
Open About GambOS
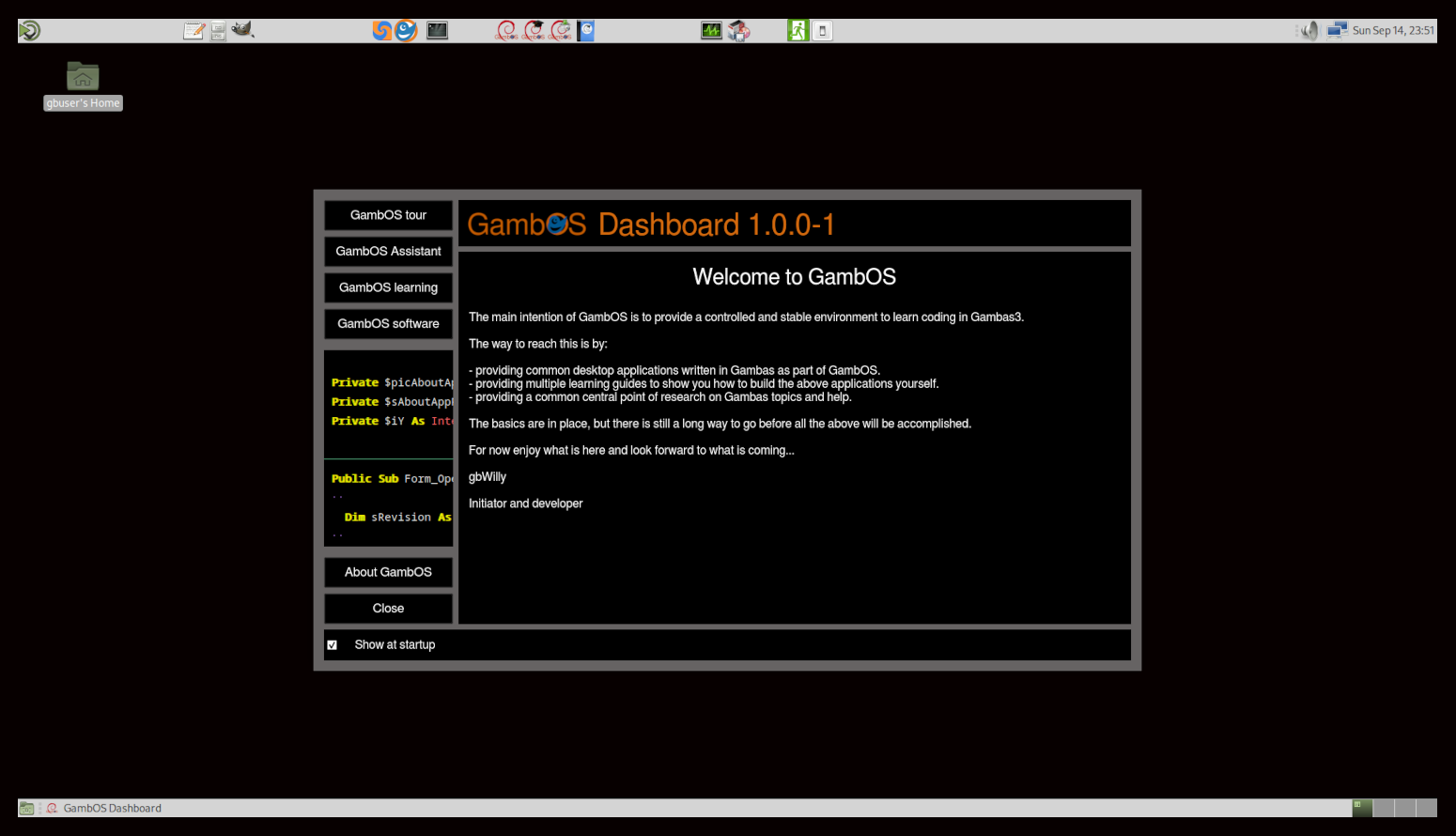tap(388, 572)
